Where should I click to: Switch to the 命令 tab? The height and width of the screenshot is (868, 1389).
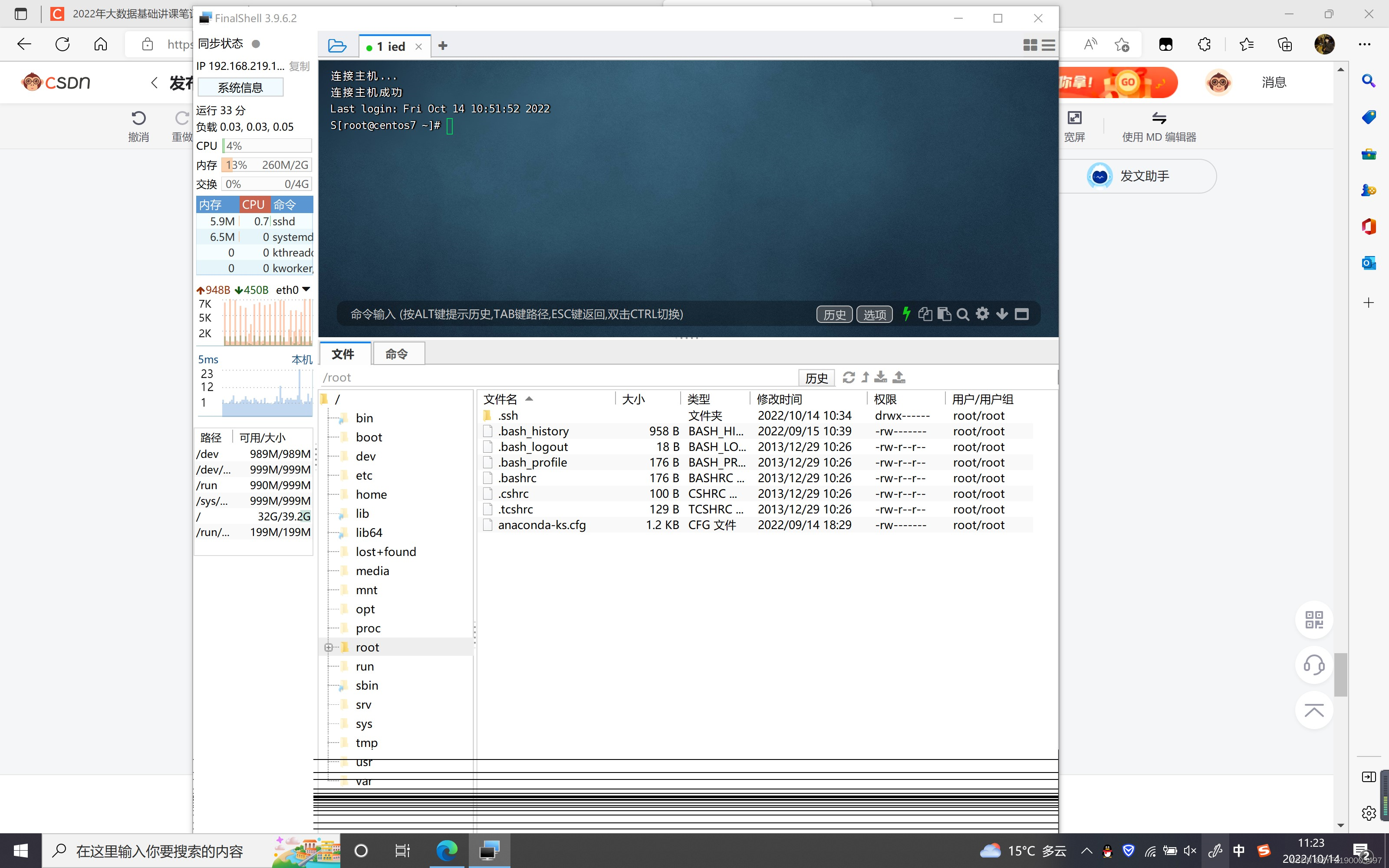397,354
